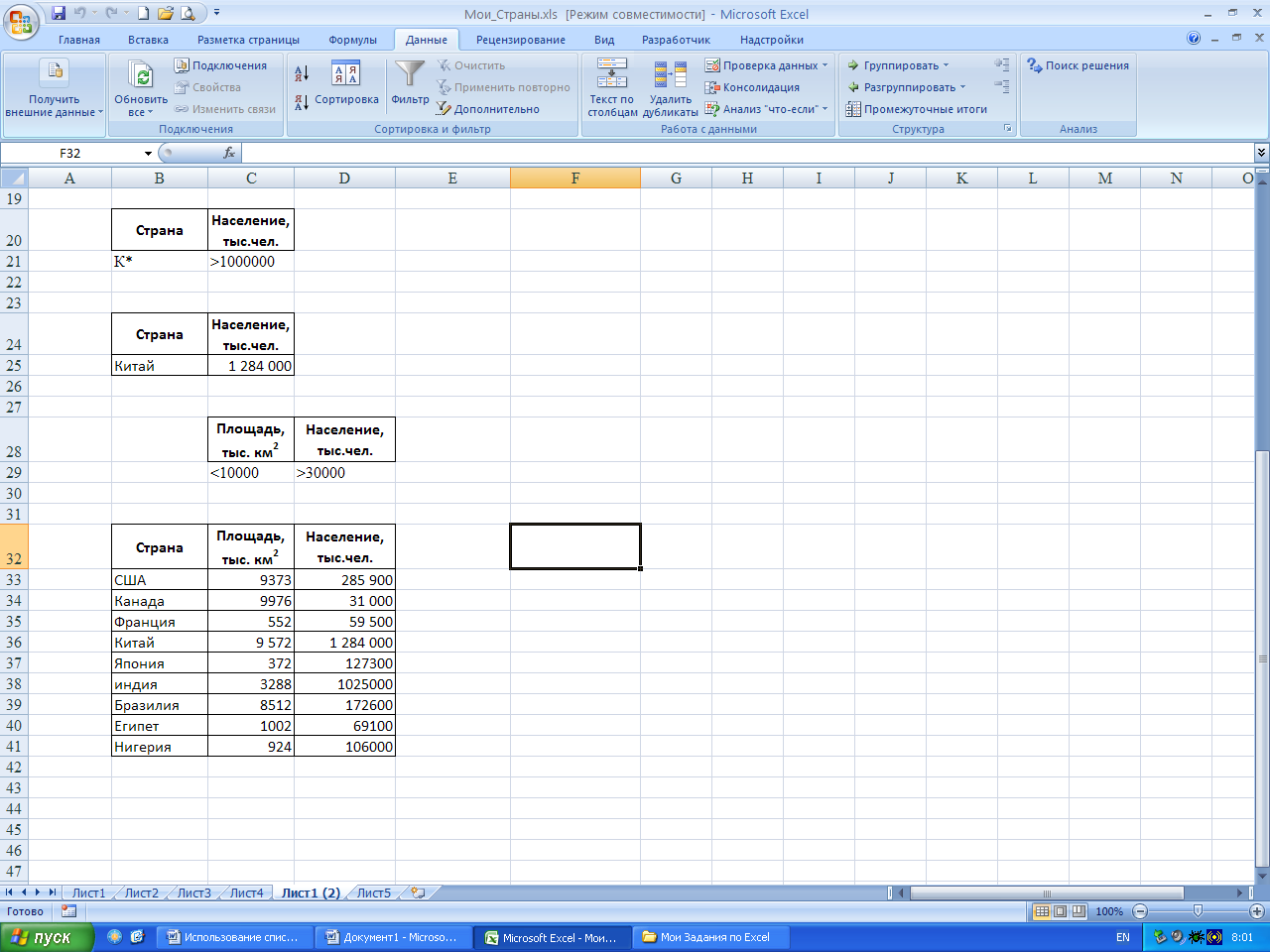Switch to Page Break Preview in status bar

click(x=1079, y=910)
